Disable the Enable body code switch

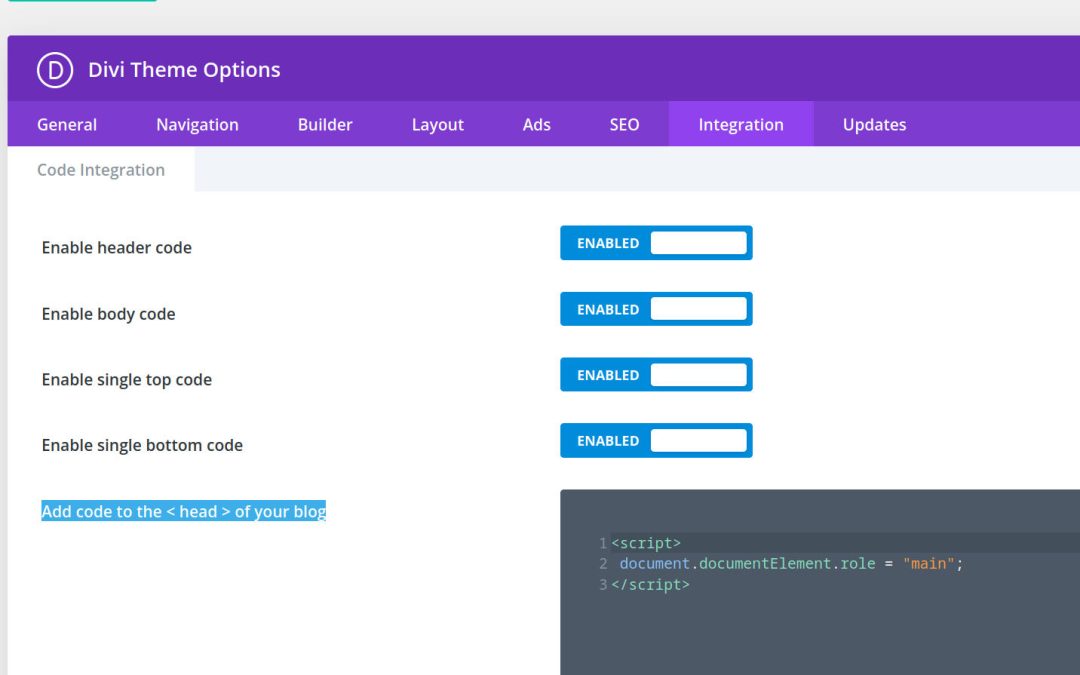click(656, 309)
